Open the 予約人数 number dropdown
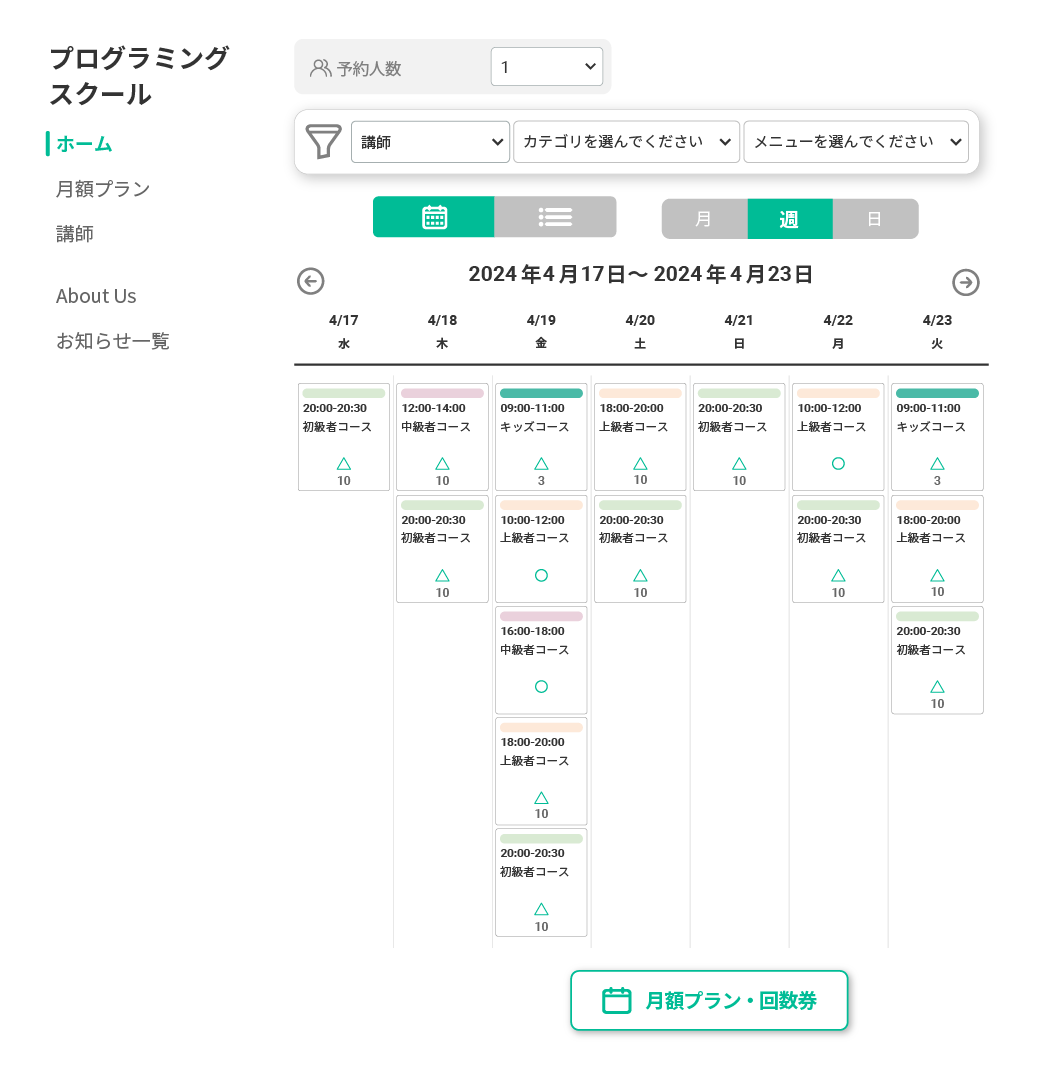Viewport: 1037px width, 1068px height. 546,67
